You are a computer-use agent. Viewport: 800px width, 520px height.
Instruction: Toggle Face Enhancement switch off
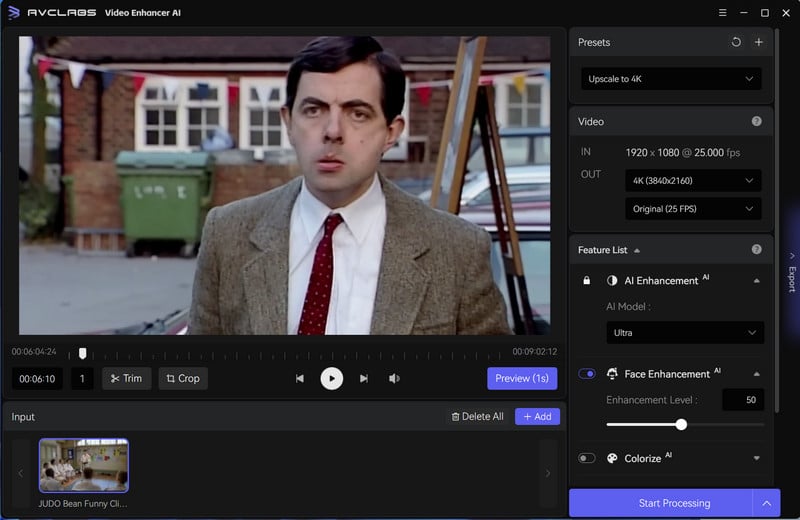(x=587, y=374)
